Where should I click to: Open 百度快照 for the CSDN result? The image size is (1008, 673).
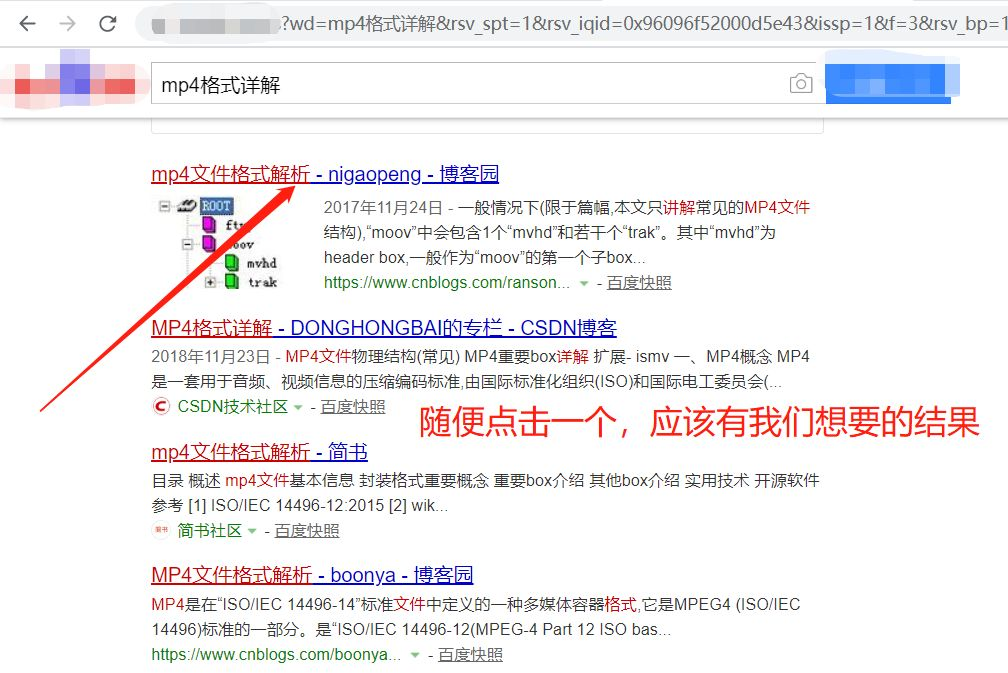pyautogui.click(x=353, y=406)
